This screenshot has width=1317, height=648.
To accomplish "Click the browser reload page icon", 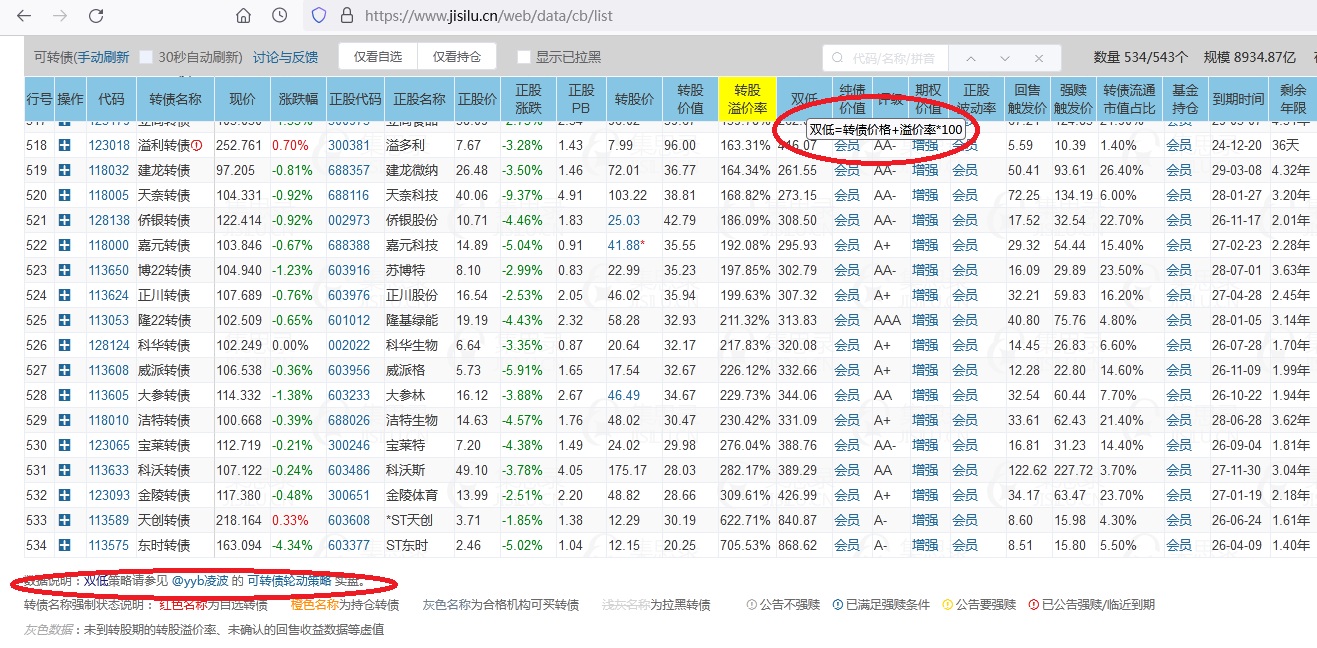I will pyautogui.click(x=96, y=16).
